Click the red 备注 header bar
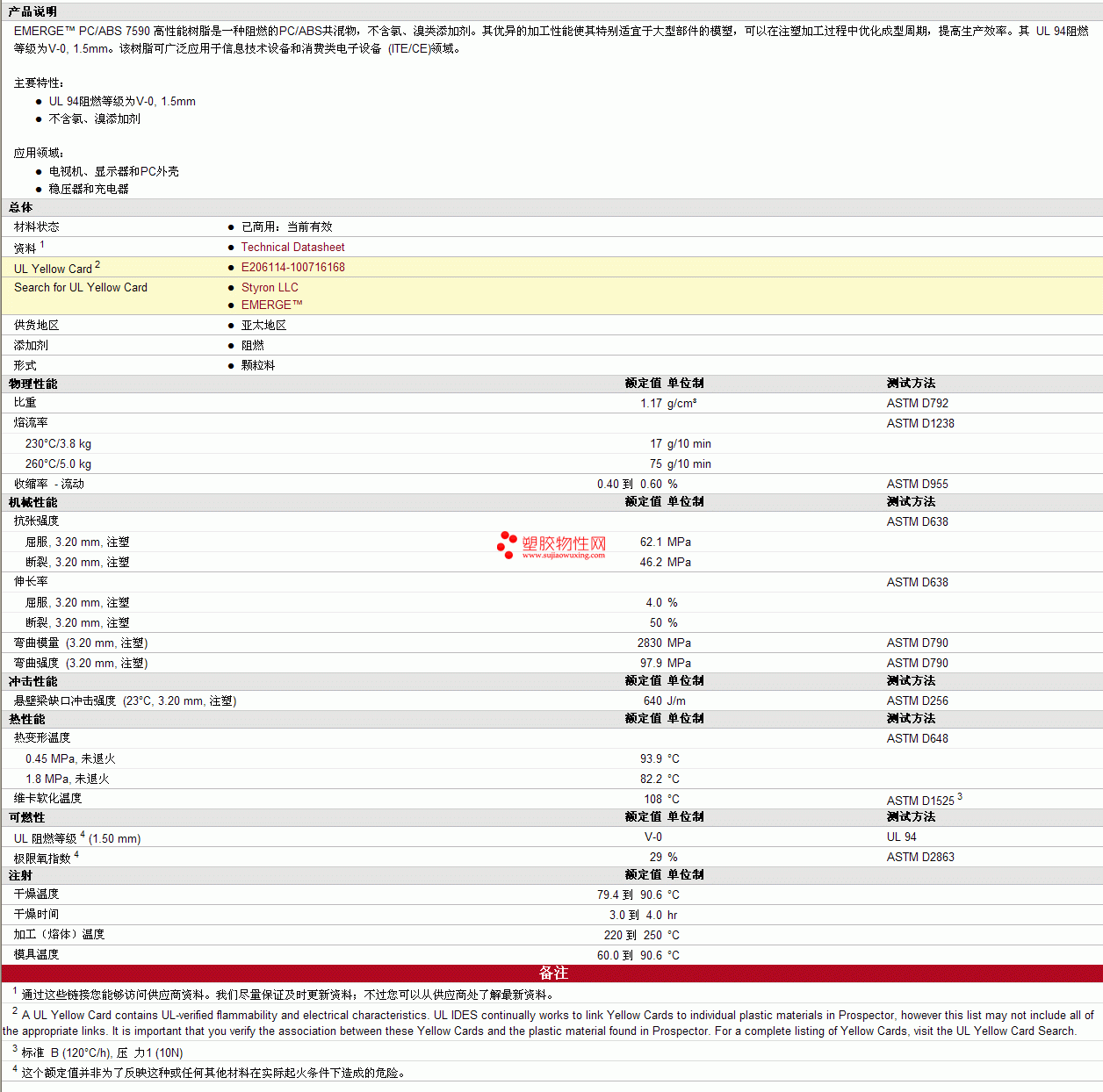This screenshot has width=1103, height=1092. pyautogui.click(x=552, y=973)
